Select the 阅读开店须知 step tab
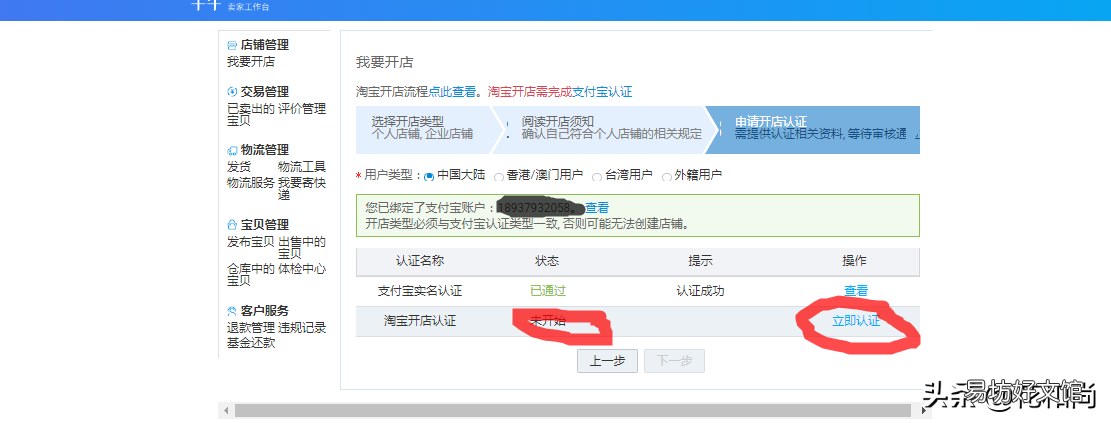This screenshot has height=423, width=1111. [x=607, y=130]
